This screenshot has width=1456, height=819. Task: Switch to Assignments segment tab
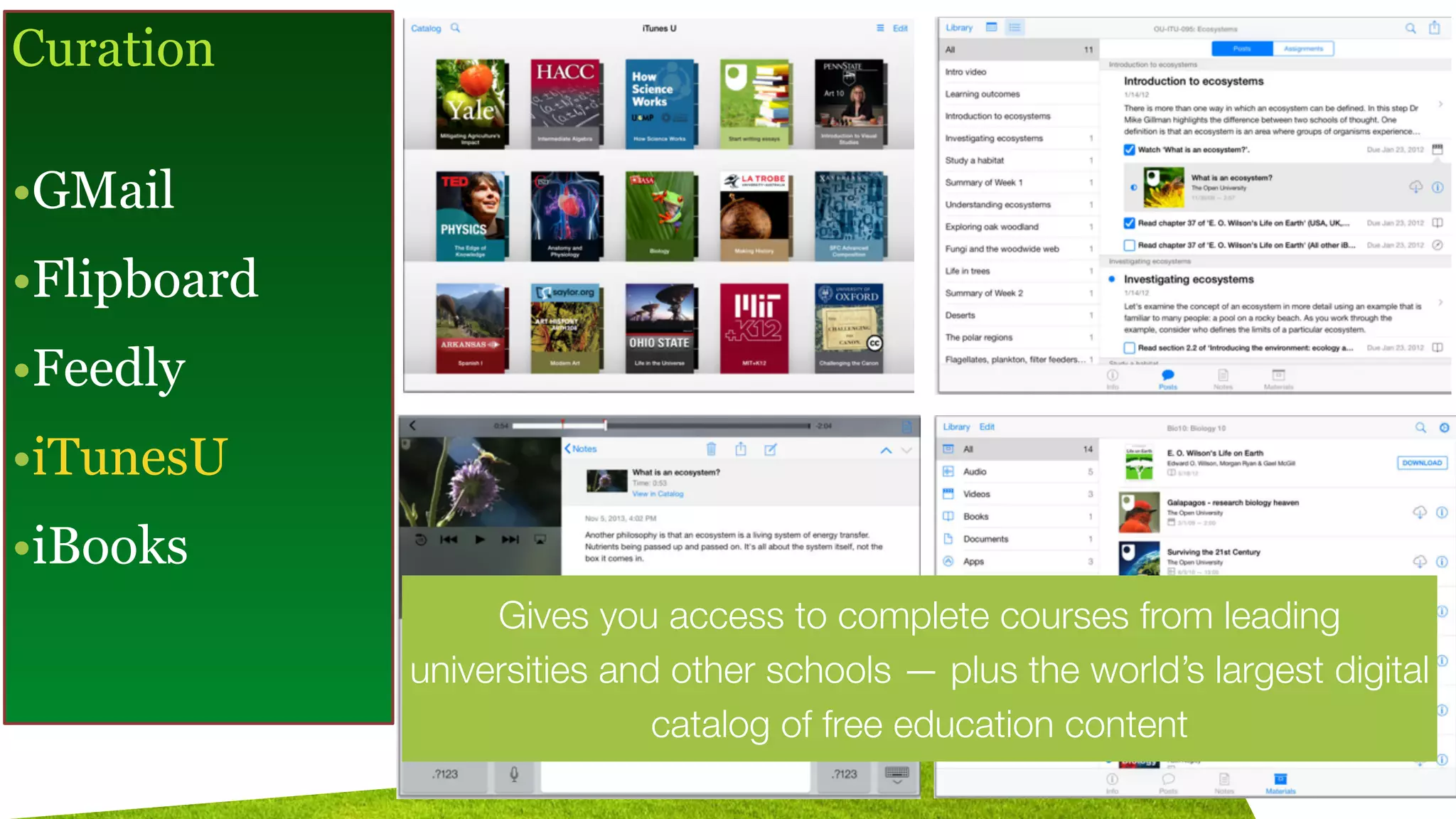point(1303,48)
